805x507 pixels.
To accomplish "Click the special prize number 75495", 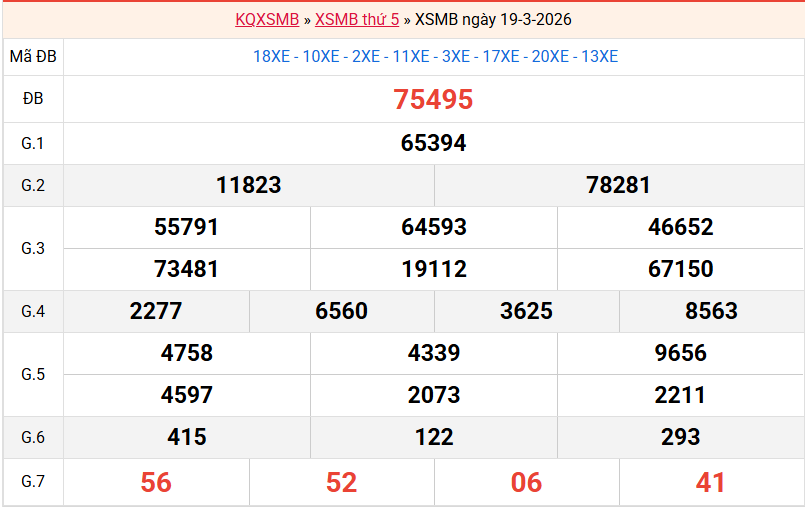I will pos(433,99).
